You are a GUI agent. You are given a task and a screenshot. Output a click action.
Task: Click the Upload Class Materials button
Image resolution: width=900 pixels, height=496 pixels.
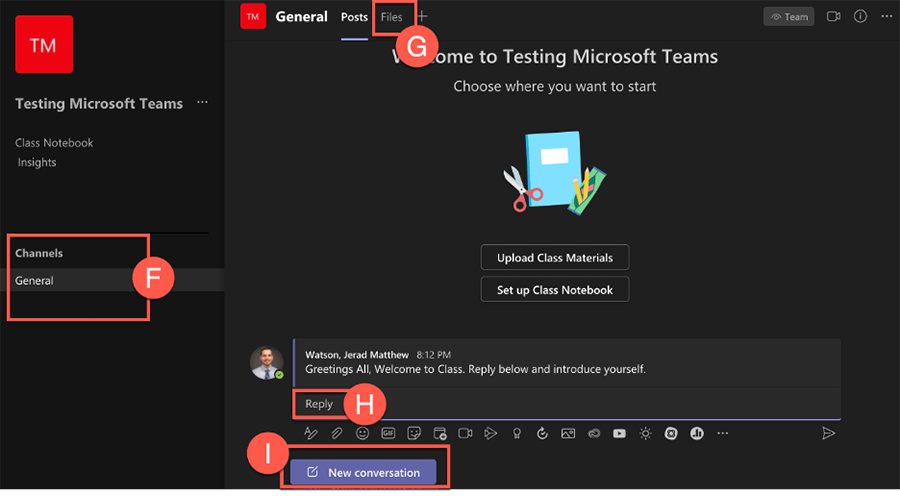coord(555,258)
